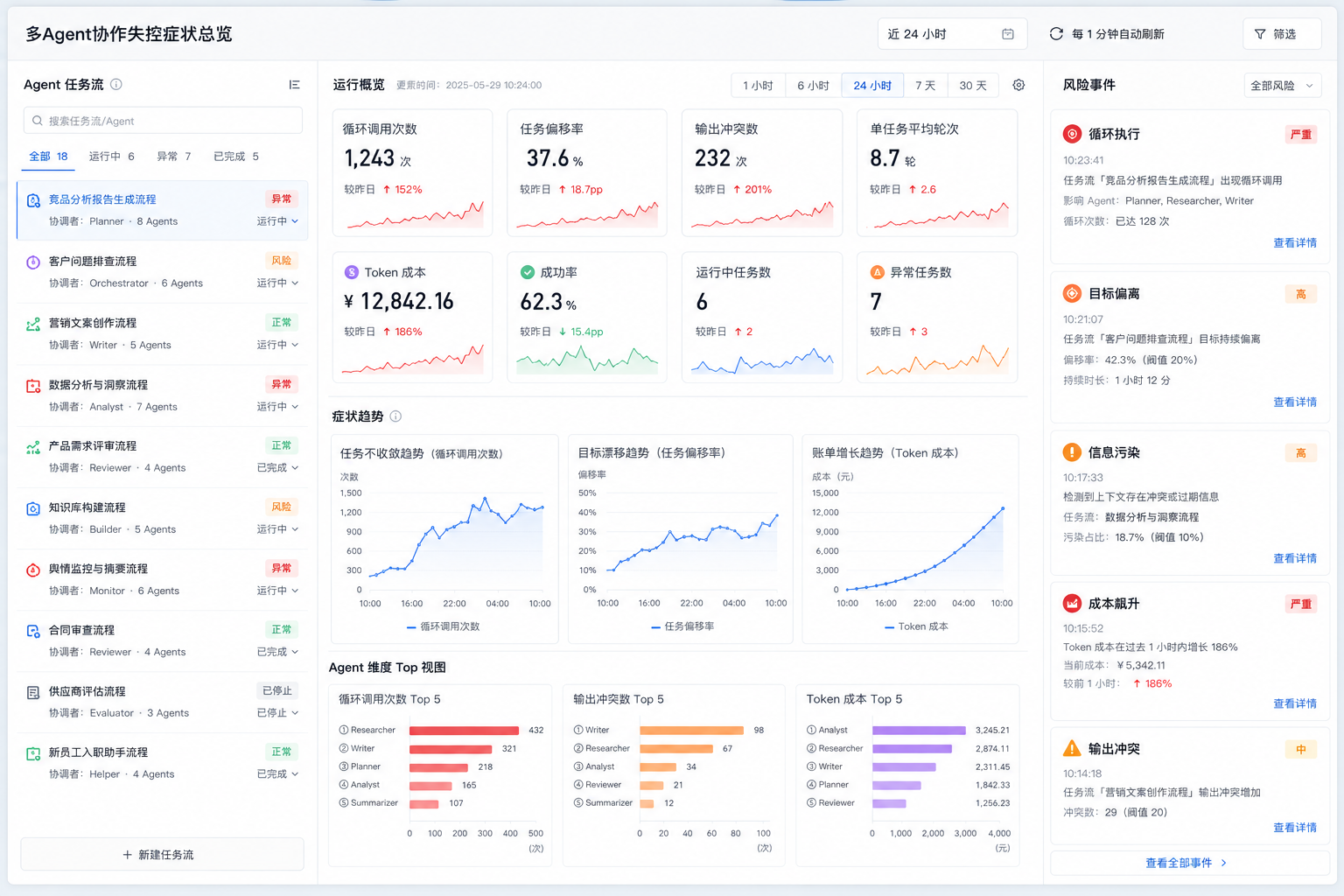1344x896 pixels.
Task: Click the info icon beside Agent 任务流
Action: (x=116, y=84)
